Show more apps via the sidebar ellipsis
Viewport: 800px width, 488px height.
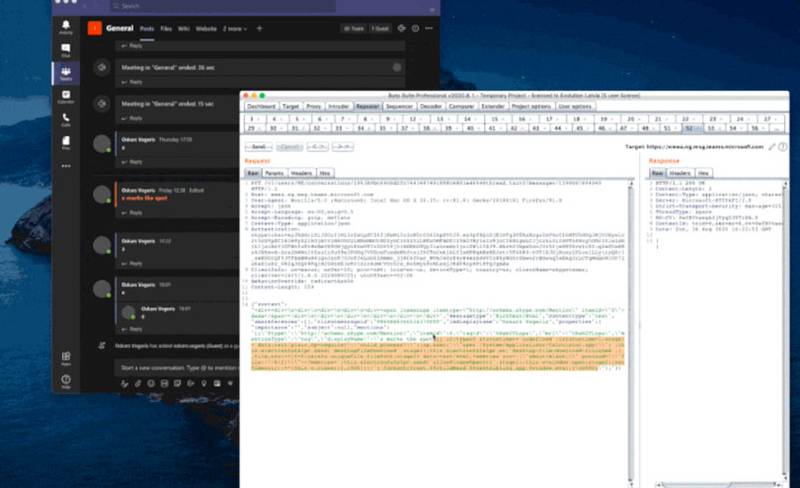(66, 166)
